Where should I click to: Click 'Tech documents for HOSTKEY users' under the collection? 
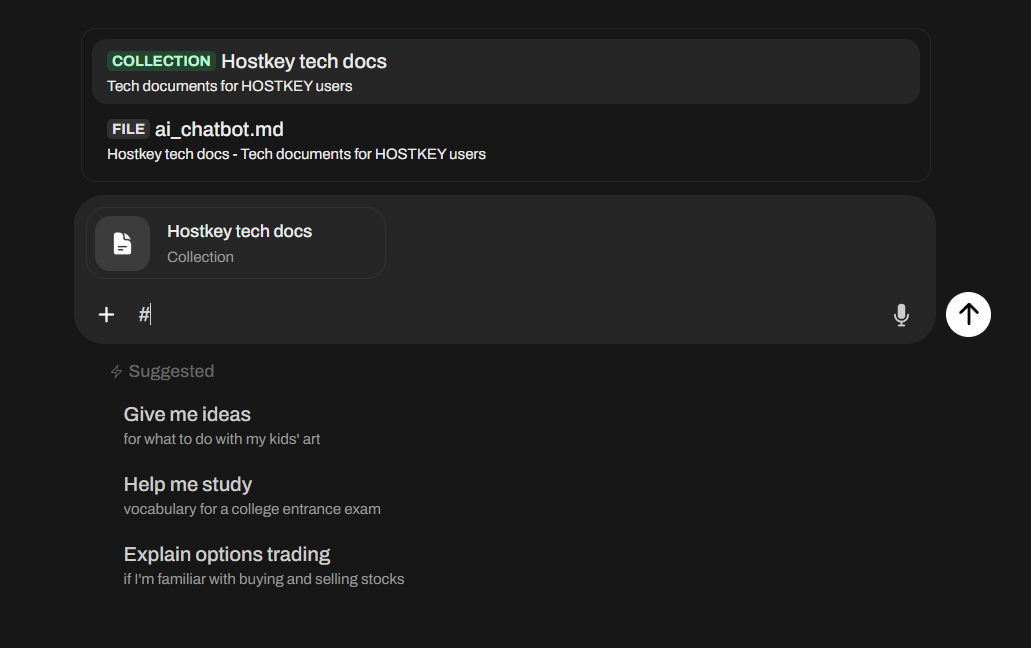point(230,86)
